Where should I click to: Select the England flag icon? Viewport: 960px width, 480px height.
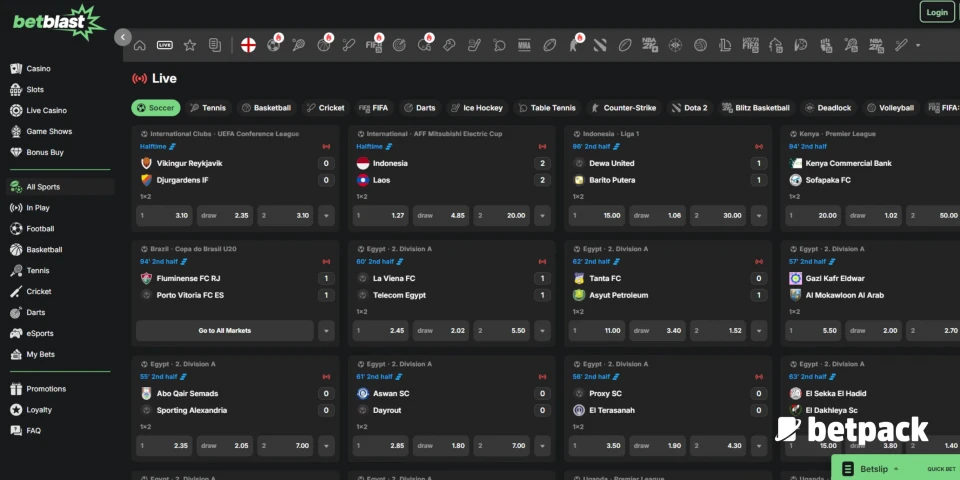click(248, 45)
